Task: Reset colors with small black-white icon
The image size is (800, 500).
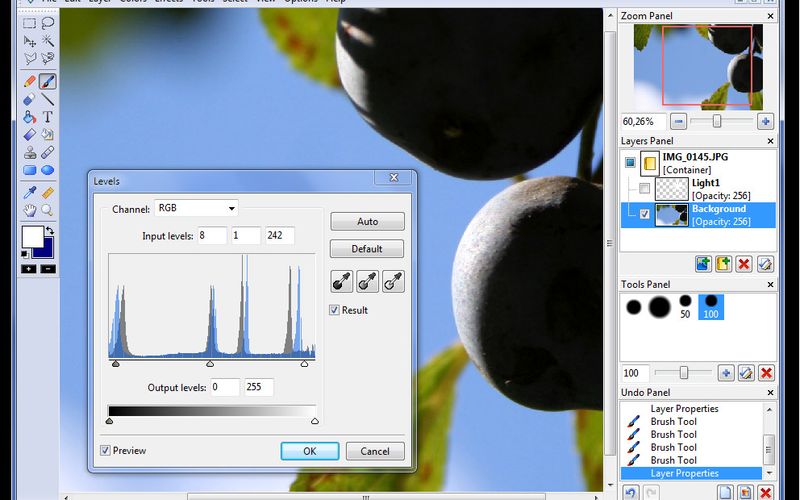Action: (24, 254)
